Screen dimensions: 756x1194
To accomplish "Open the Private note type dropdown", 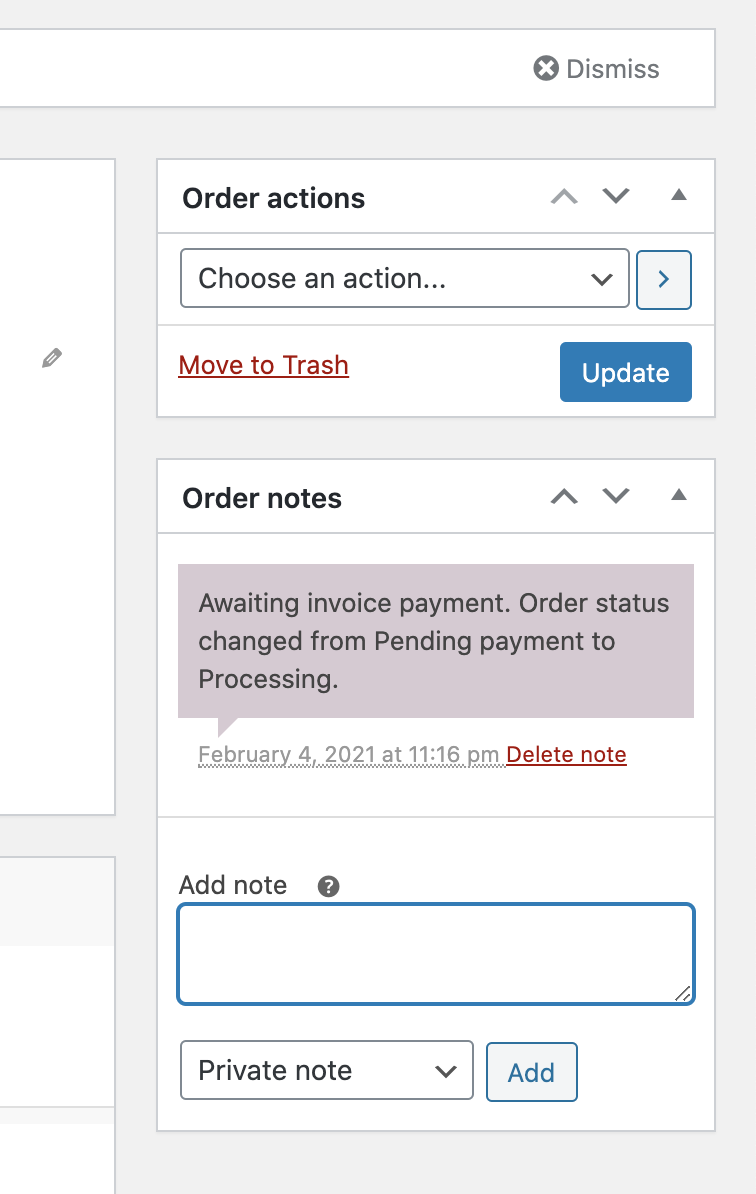I will (x=327, y=1071).
